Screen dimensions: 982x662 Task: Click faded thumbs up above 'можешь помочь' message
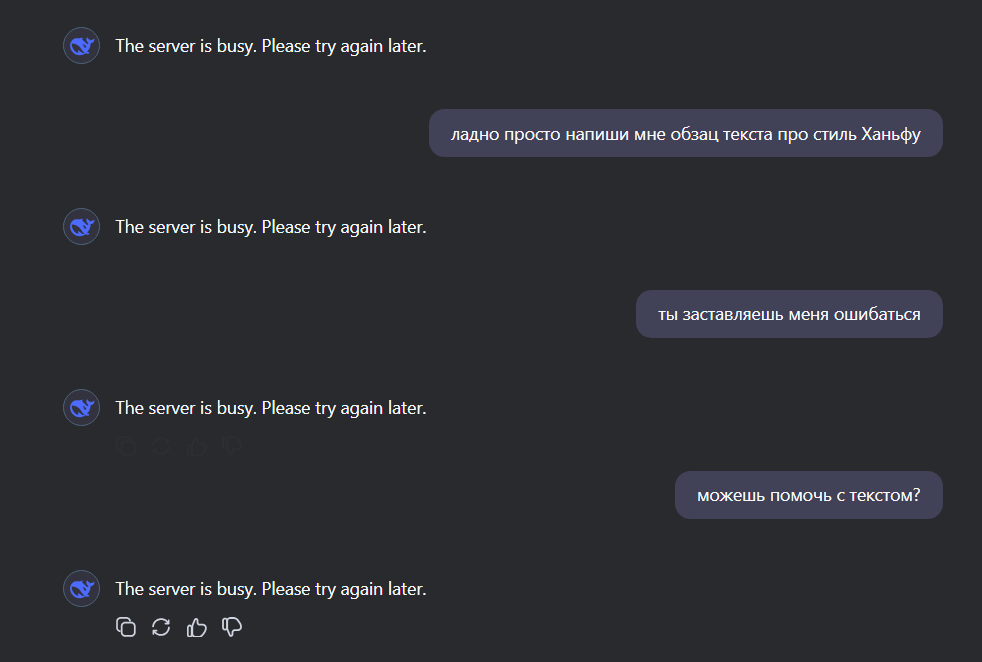197,446
